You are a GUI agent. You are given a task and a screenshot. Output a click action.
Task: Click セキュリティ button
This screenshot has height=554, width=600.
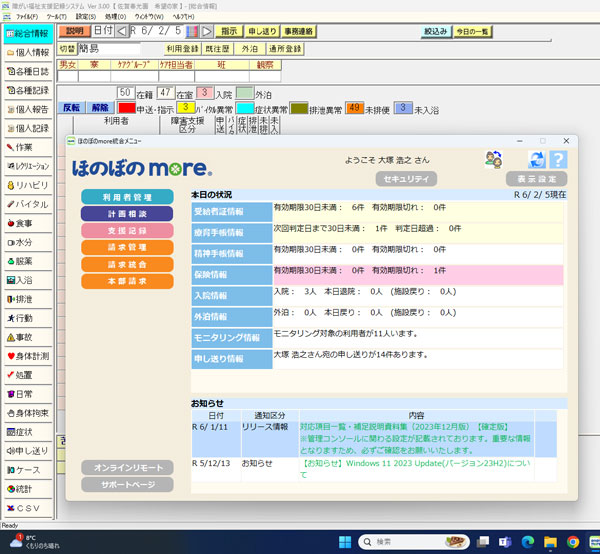[406, 179]
